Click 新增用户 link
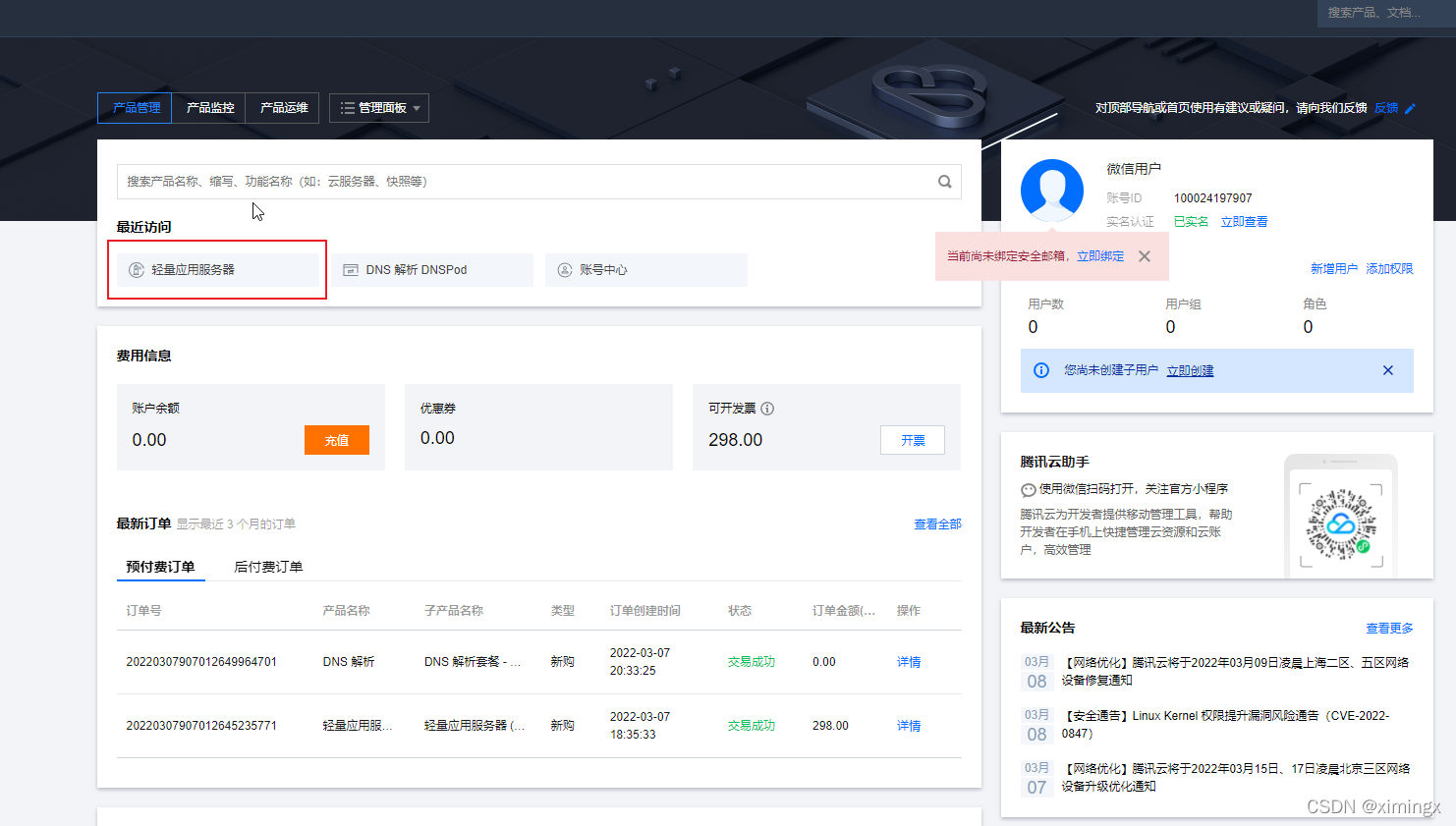The image size is (1456, 826). coord(1334,269)
